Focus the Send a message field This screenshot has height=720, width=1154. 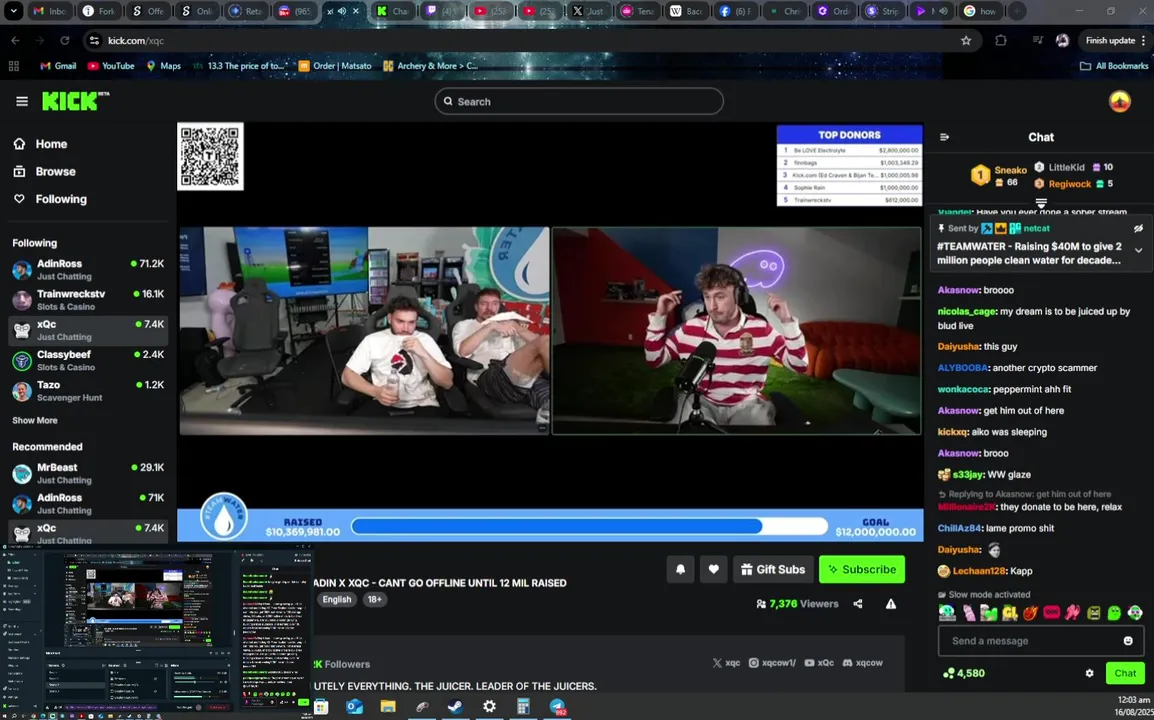coord(1041,640)
